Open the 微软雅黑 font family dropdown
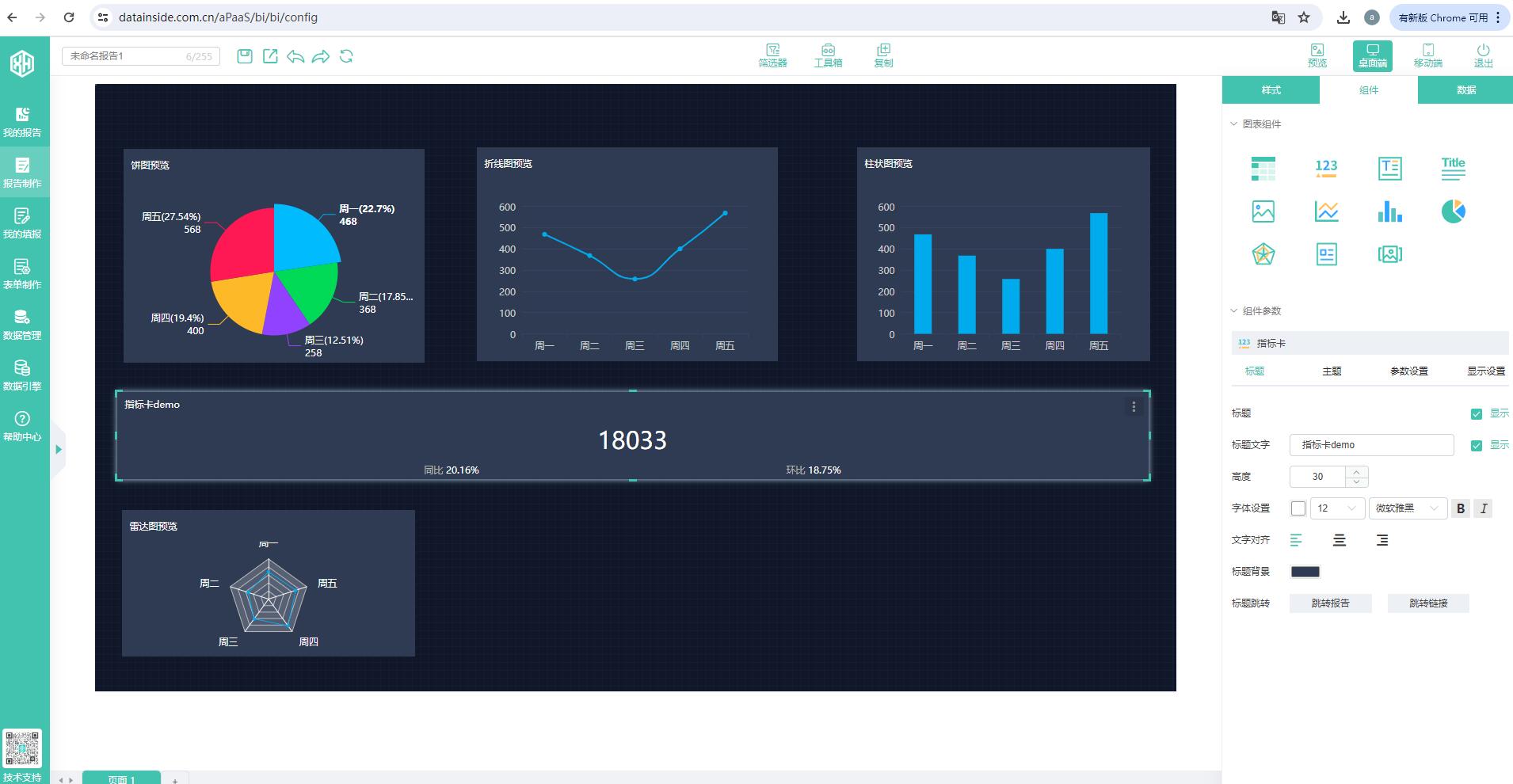This screenshot has width=1513, height=784. click(x=1408, y=508)
